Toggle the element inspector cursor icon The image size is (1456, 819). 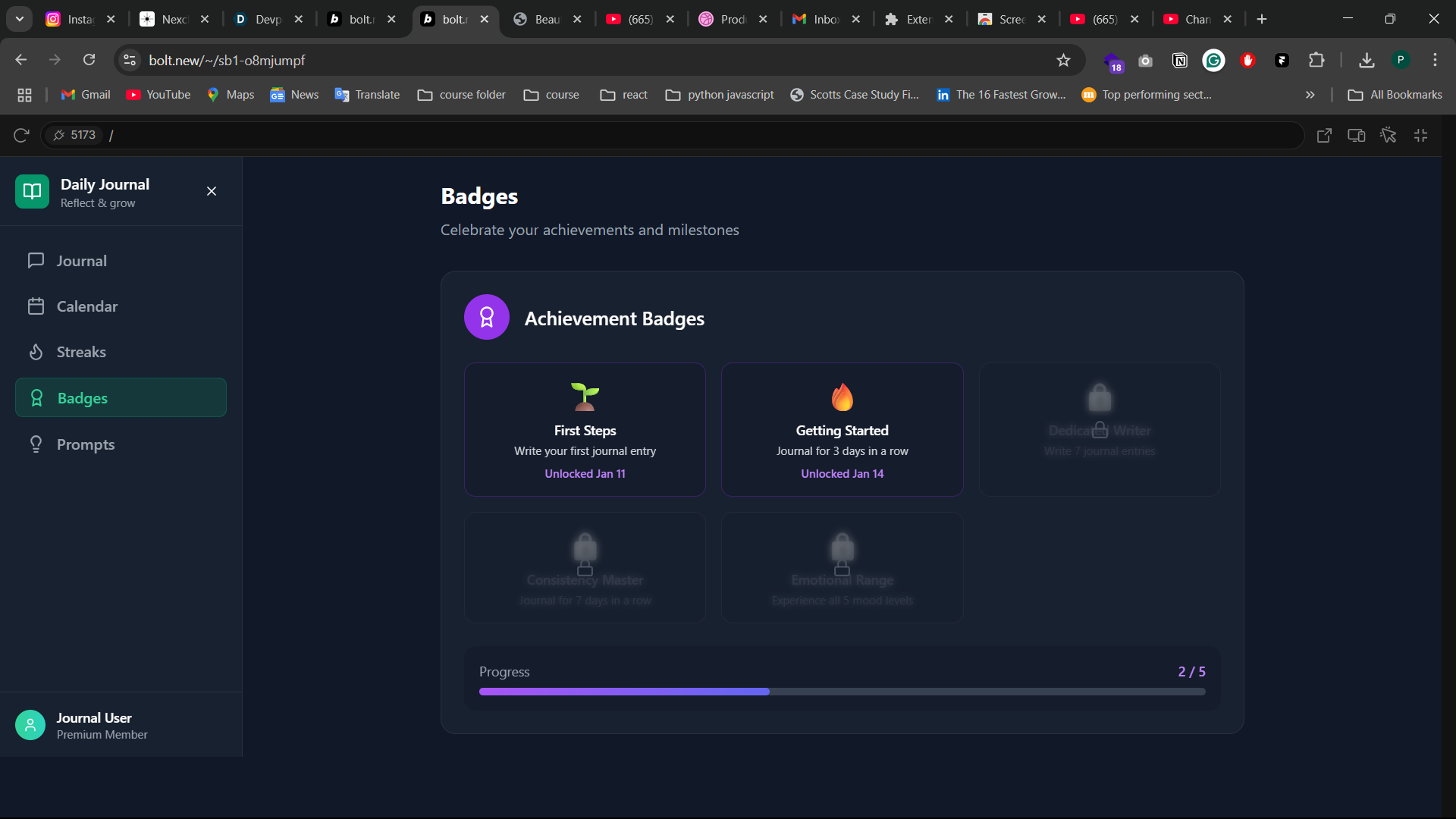pos(1389,135)
